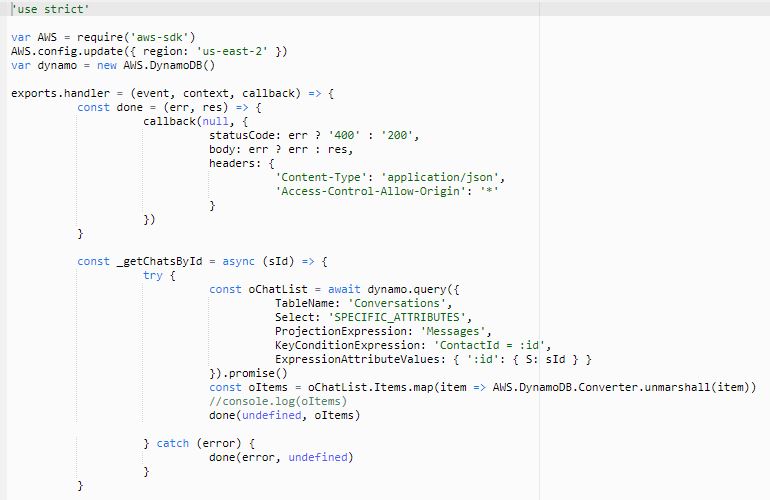Click the }).promise() call
The width and height of the screenshot is (770, 500).
tap(248, 373)
